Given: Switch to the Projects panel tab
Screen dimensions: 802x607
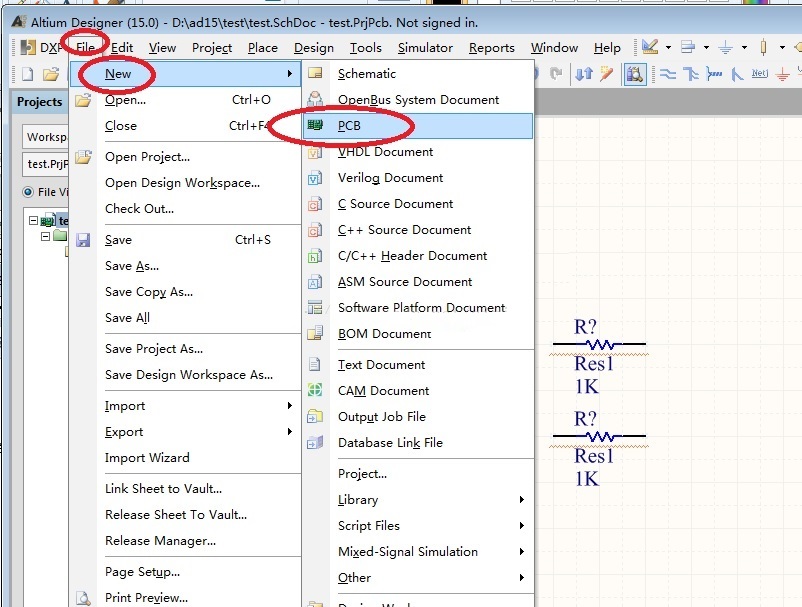Looking at the screenshot, I should pos(40,102).
